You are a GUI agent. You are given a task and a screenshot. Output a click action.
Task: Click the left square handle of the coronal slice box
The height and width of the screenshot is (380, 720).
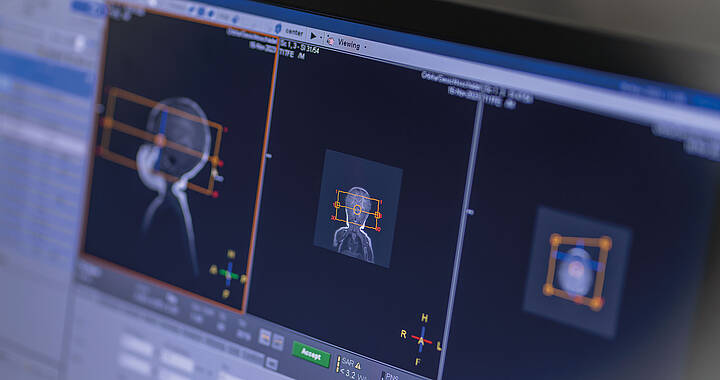pos(337,205)
